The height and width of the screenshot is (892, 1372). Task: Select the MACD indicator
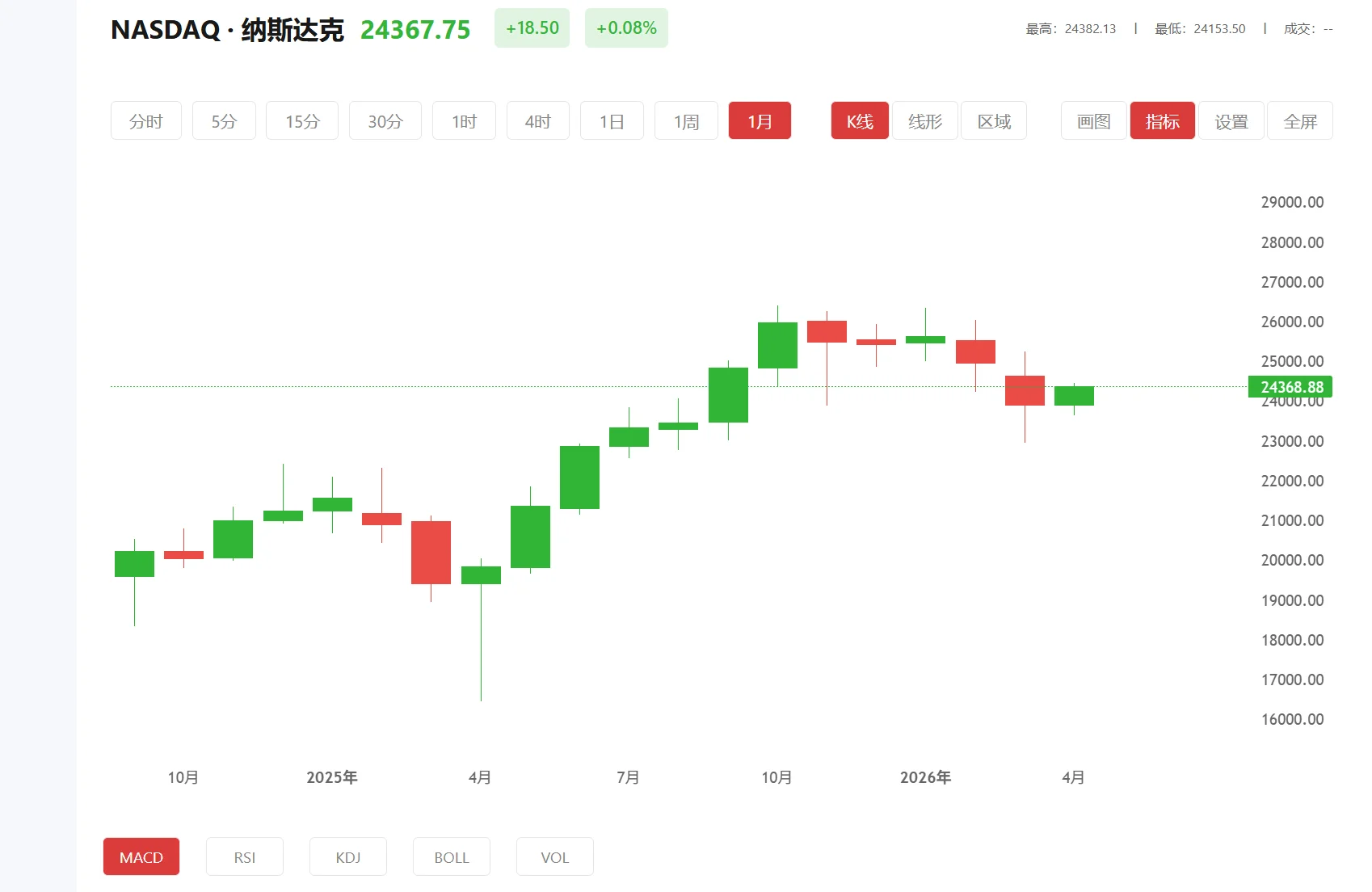pyautogui.click(x=141, y=857)
